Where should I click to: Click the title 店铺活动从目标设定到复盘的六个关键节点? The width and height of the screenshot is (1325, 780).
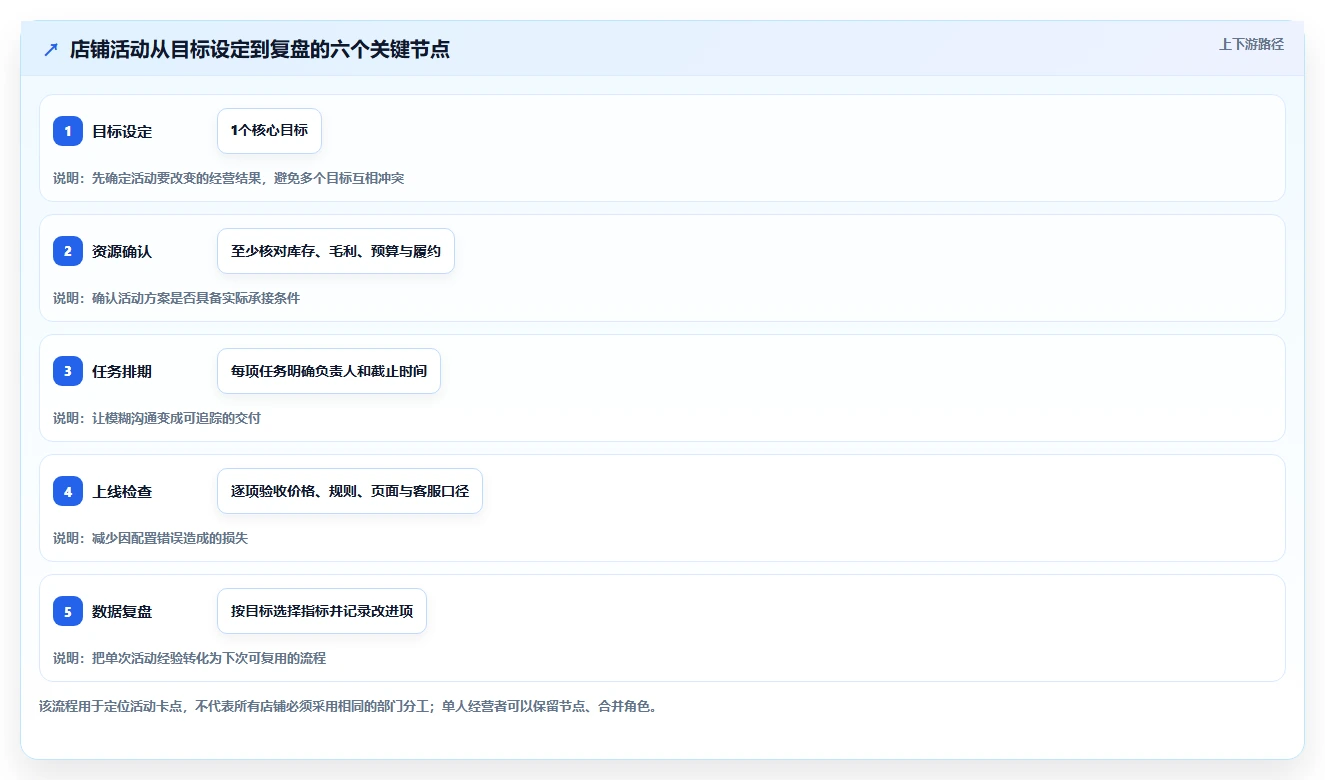point(260,49)
